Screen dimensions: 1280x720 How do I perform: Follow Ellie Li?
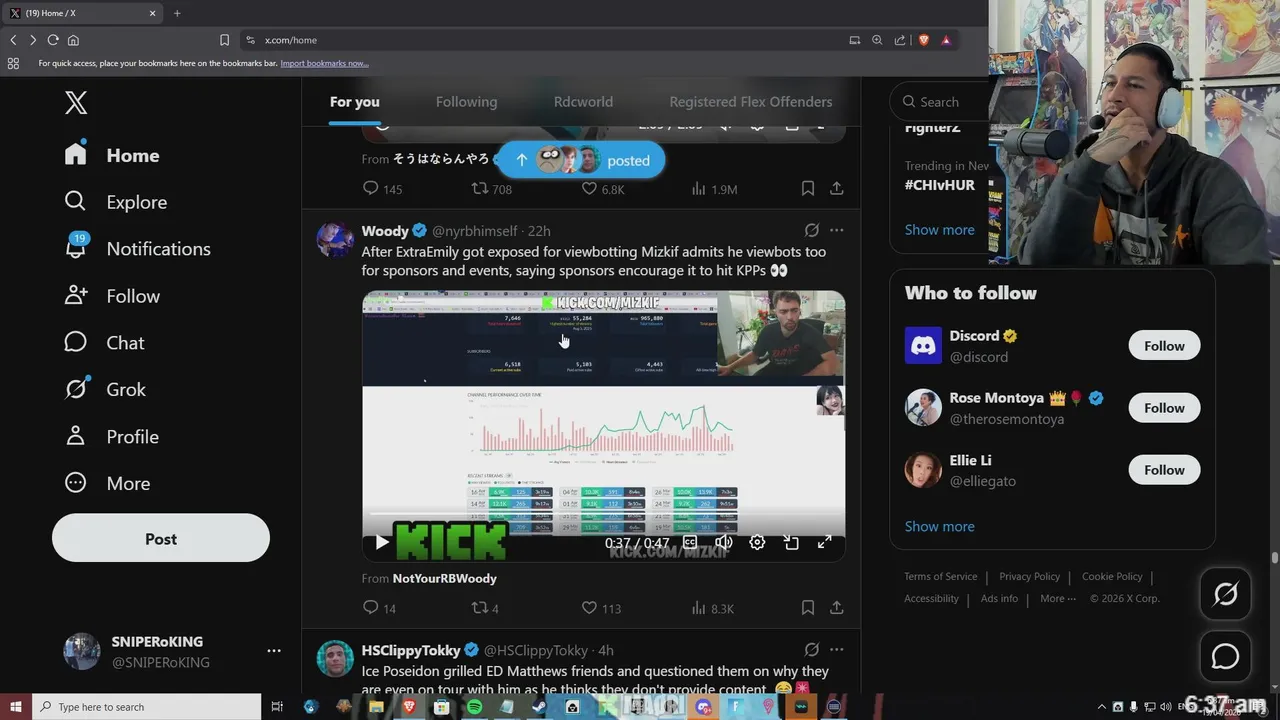1164,470
